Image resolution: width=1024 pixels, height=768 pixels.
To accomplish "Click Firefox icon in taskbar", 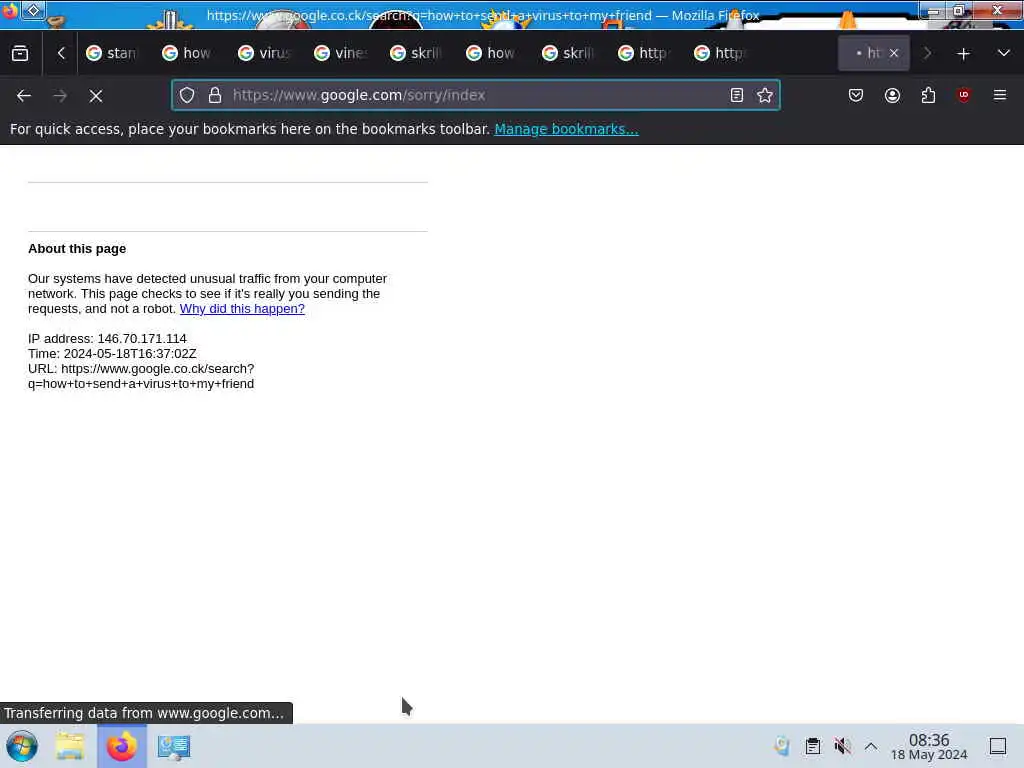I will tap(121, 746).
